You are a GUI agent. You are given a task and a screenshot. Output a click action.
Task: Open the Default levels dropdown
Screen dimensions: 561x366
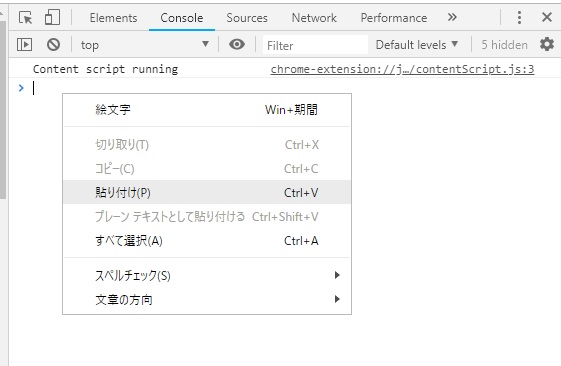point(417,45)
